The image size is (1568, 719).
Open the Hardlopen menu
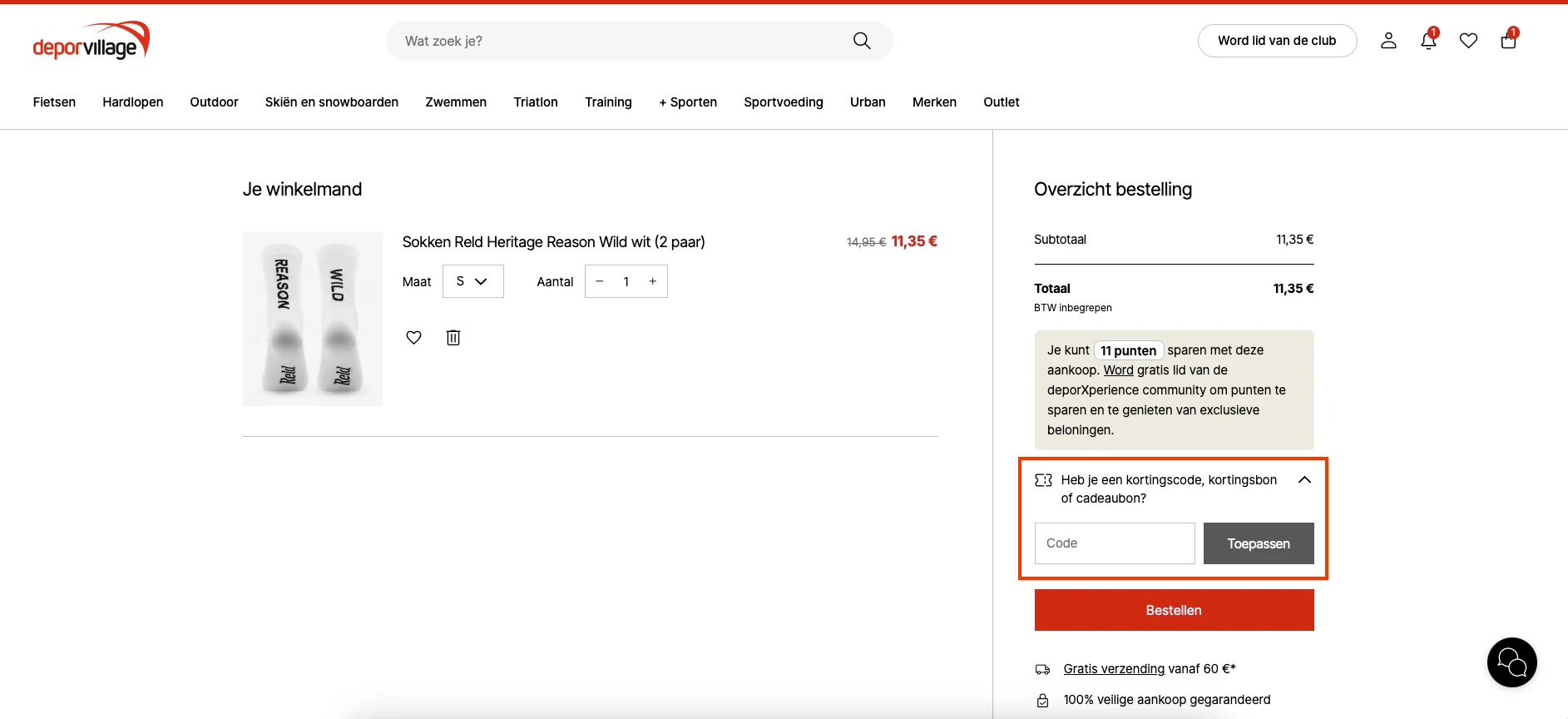133,102
